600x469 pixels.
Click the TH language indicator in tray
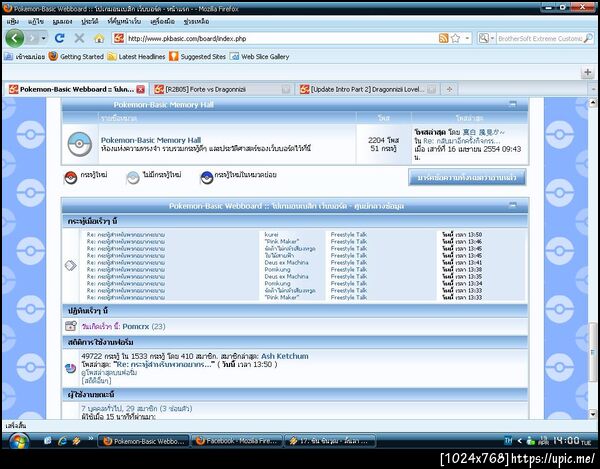(508, 441)
